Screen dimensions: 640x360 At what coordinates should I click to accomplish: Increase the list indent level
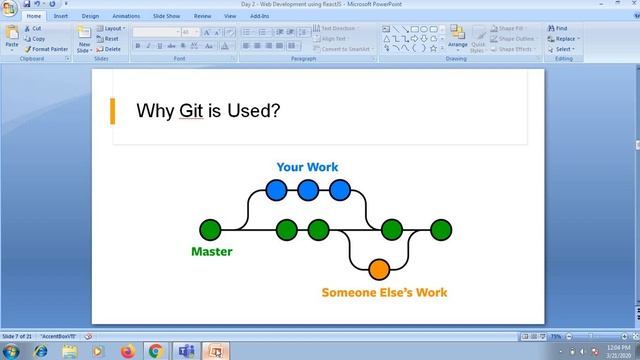(290, 32)
